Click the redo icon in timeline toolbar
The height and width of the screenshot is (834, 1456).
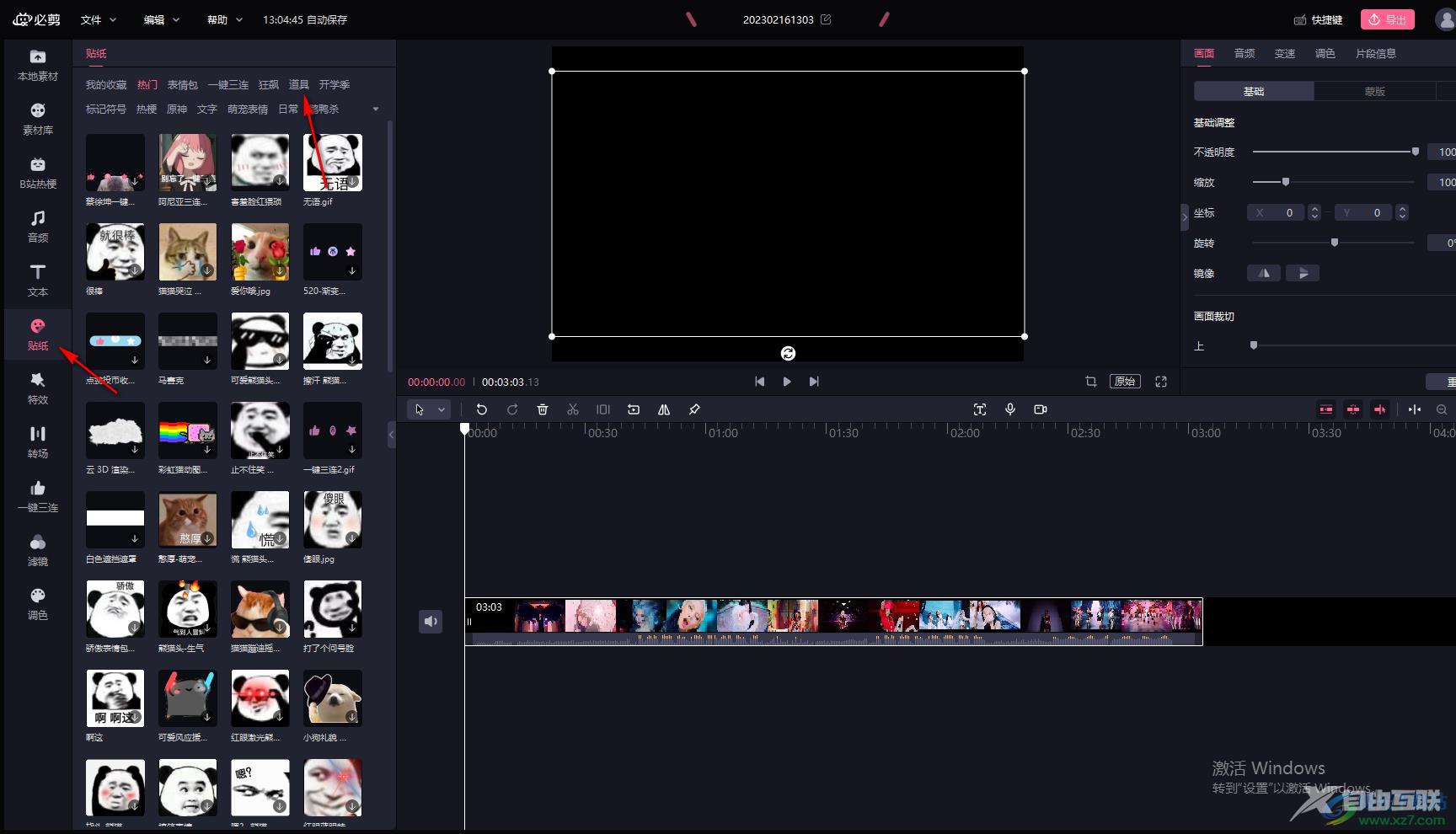tap(512, 409)
